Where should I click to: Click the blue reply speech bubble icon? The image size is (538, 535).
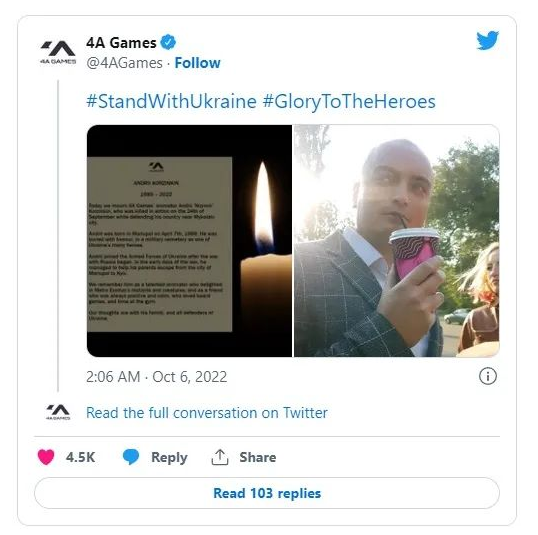tap(131, 457)
